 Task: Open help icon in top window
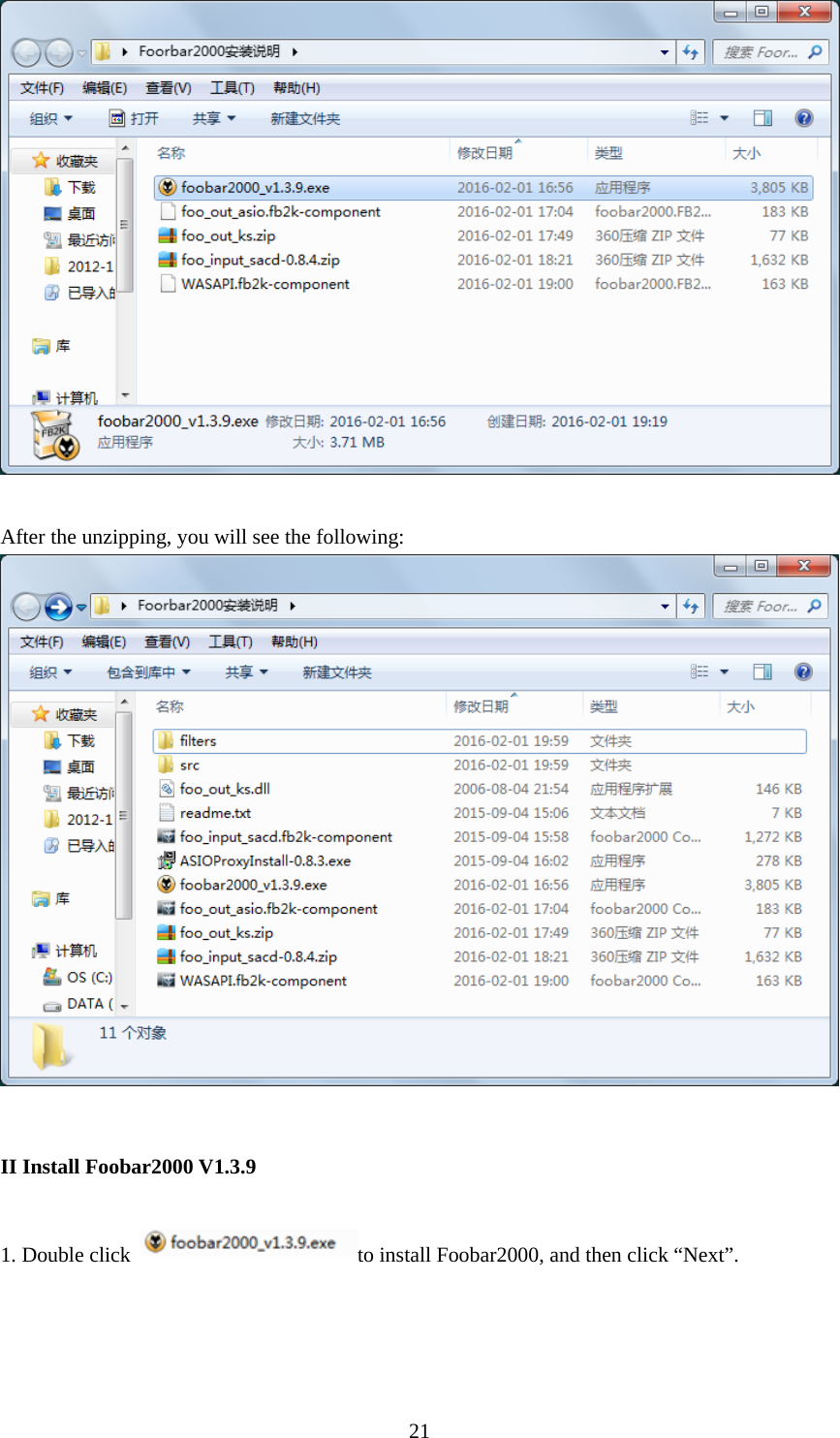(x=804, y=118)
